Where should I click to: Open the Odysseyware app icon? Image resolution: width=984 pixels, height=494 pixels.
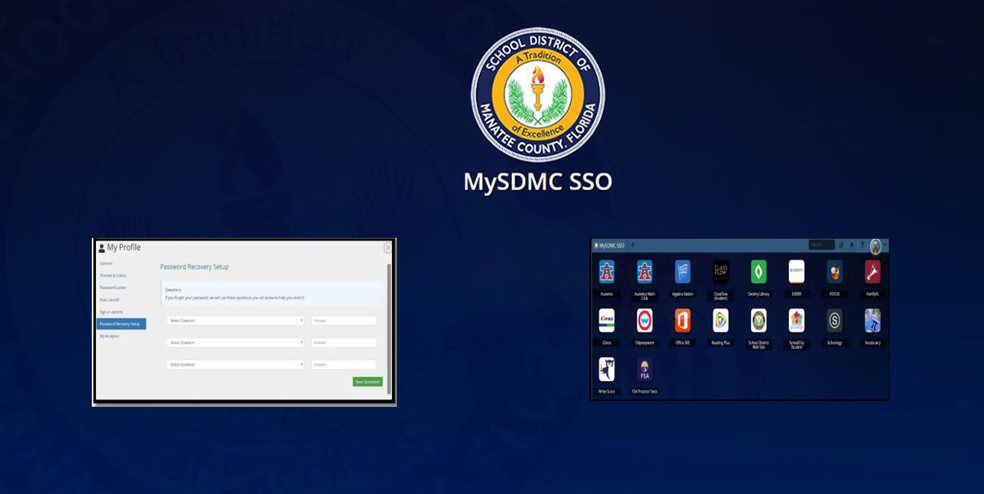[644, 320]
